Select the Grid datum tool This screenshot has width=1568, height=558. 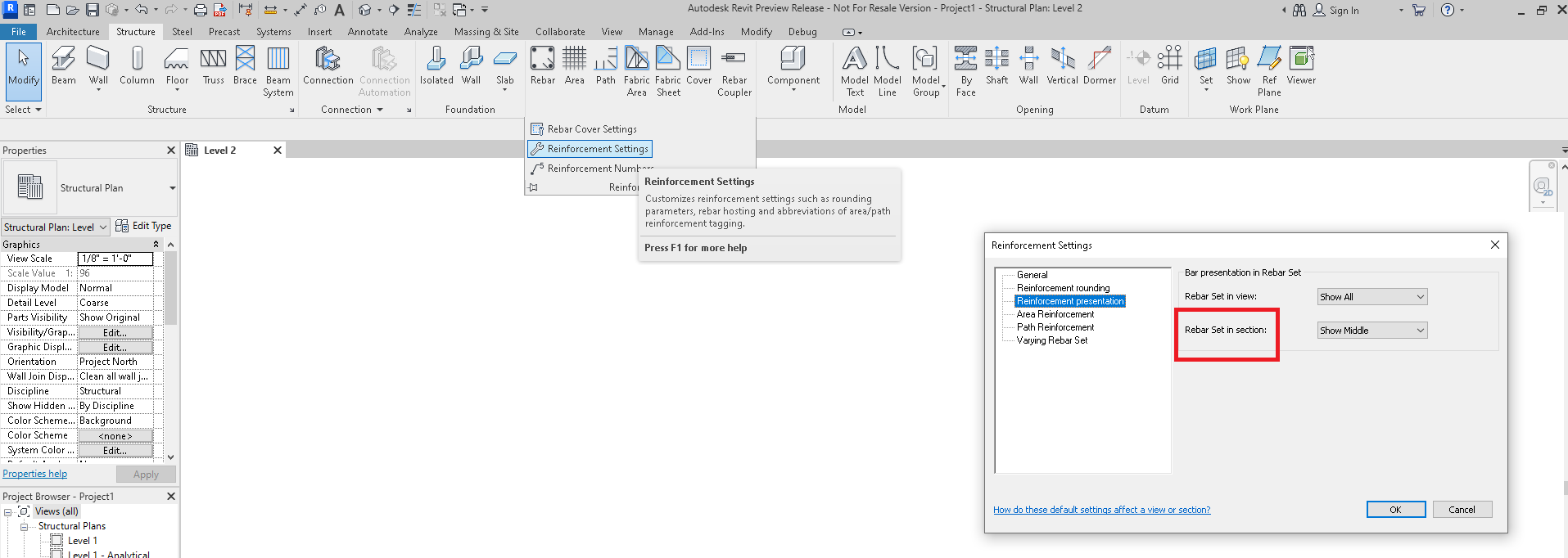pyautogui.click(x=1169, y=65)
